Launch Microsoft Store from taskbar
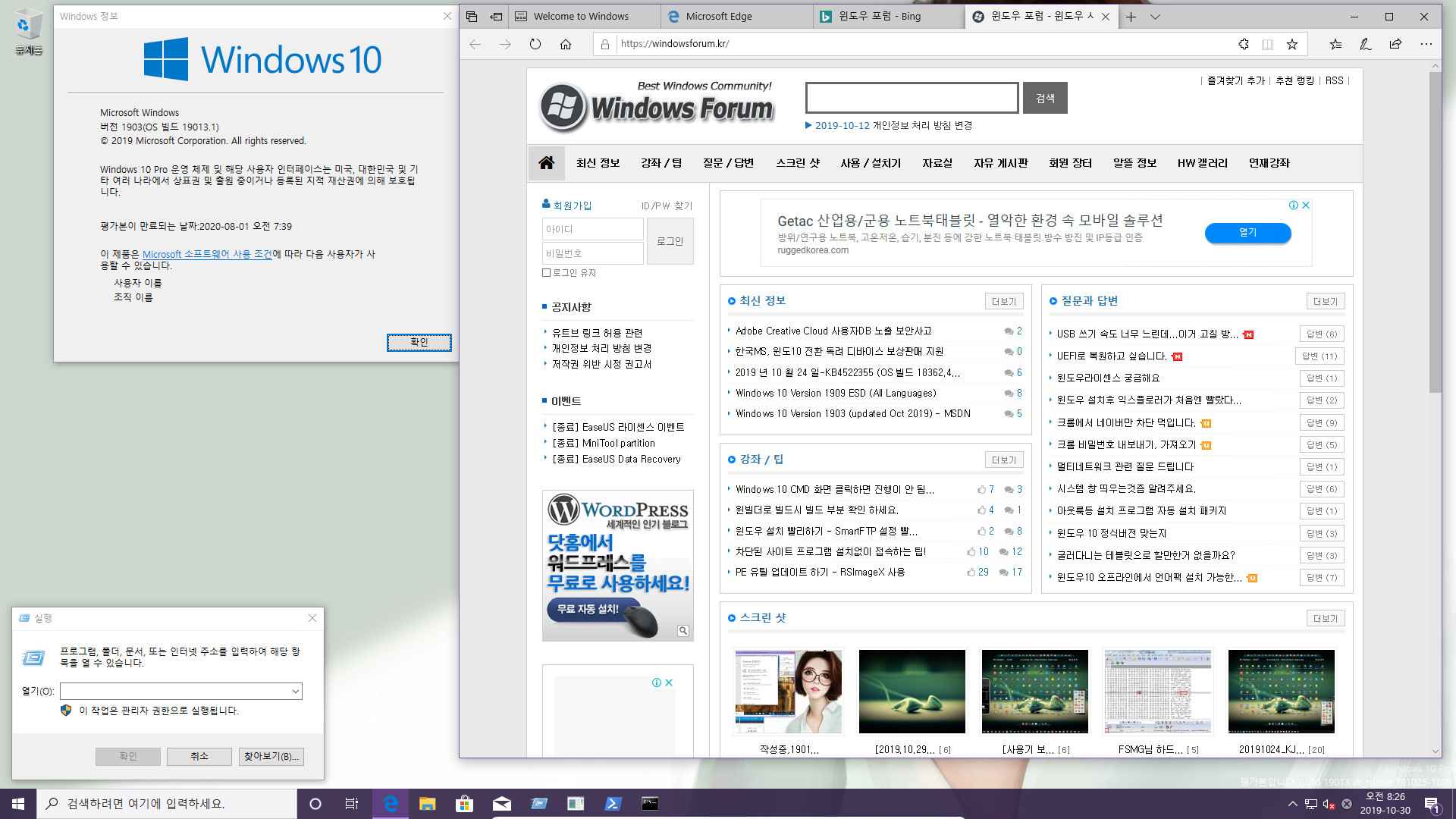The width and height of the screenshot is (1456, 819). pyautogui.click(x=464, y=804)
